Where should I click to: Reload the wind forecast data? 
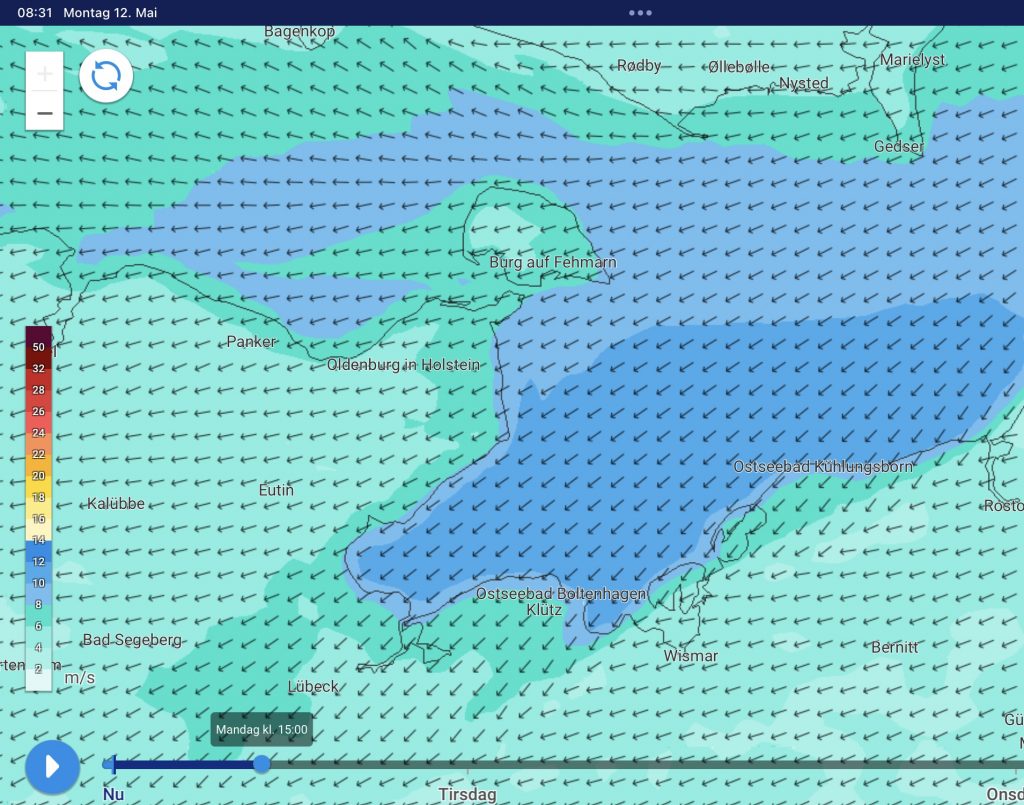pyautogui.click(x=106, y=76)
